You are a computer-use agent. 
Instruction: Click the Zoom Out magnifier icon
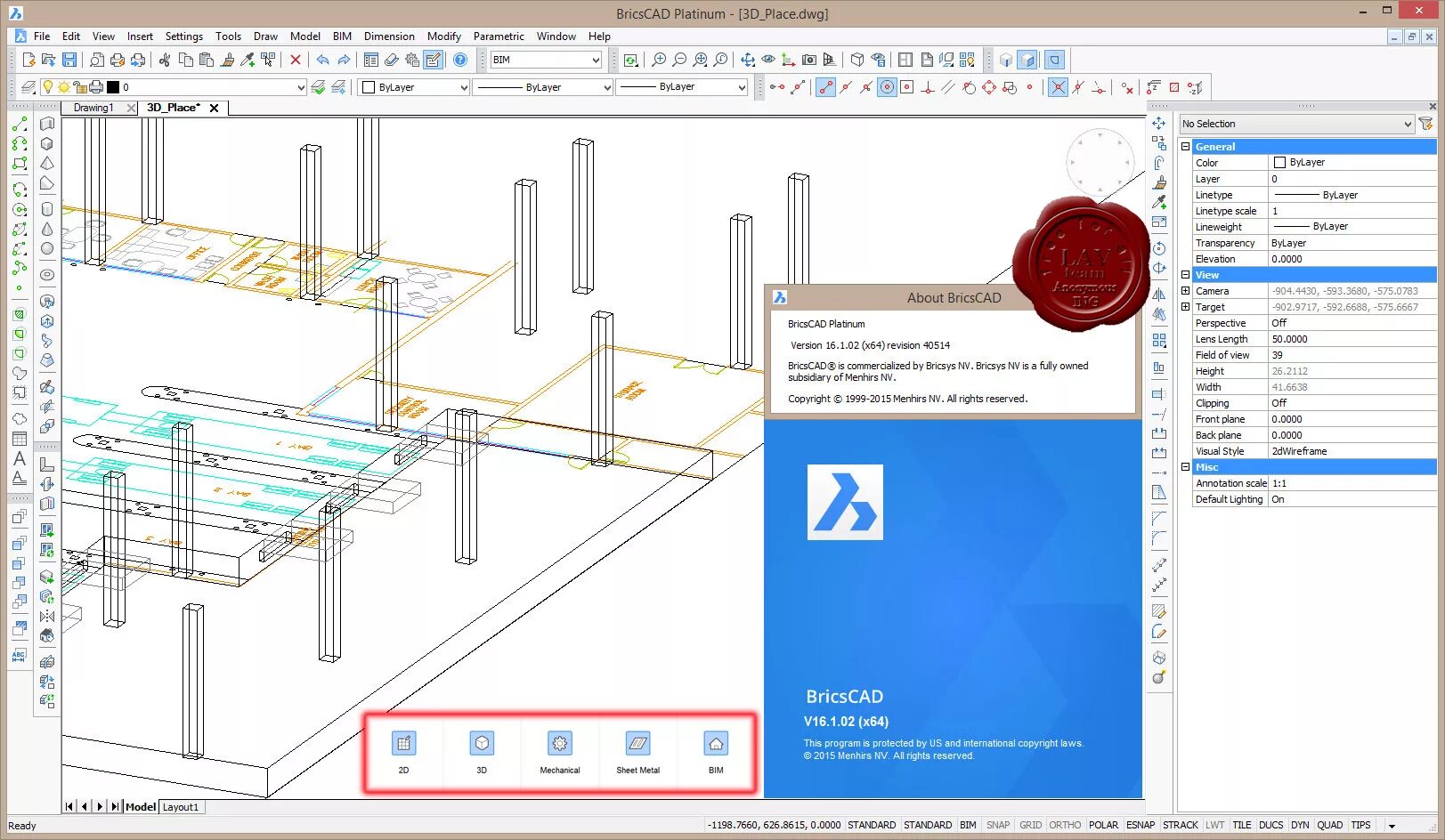pos(679,60)
